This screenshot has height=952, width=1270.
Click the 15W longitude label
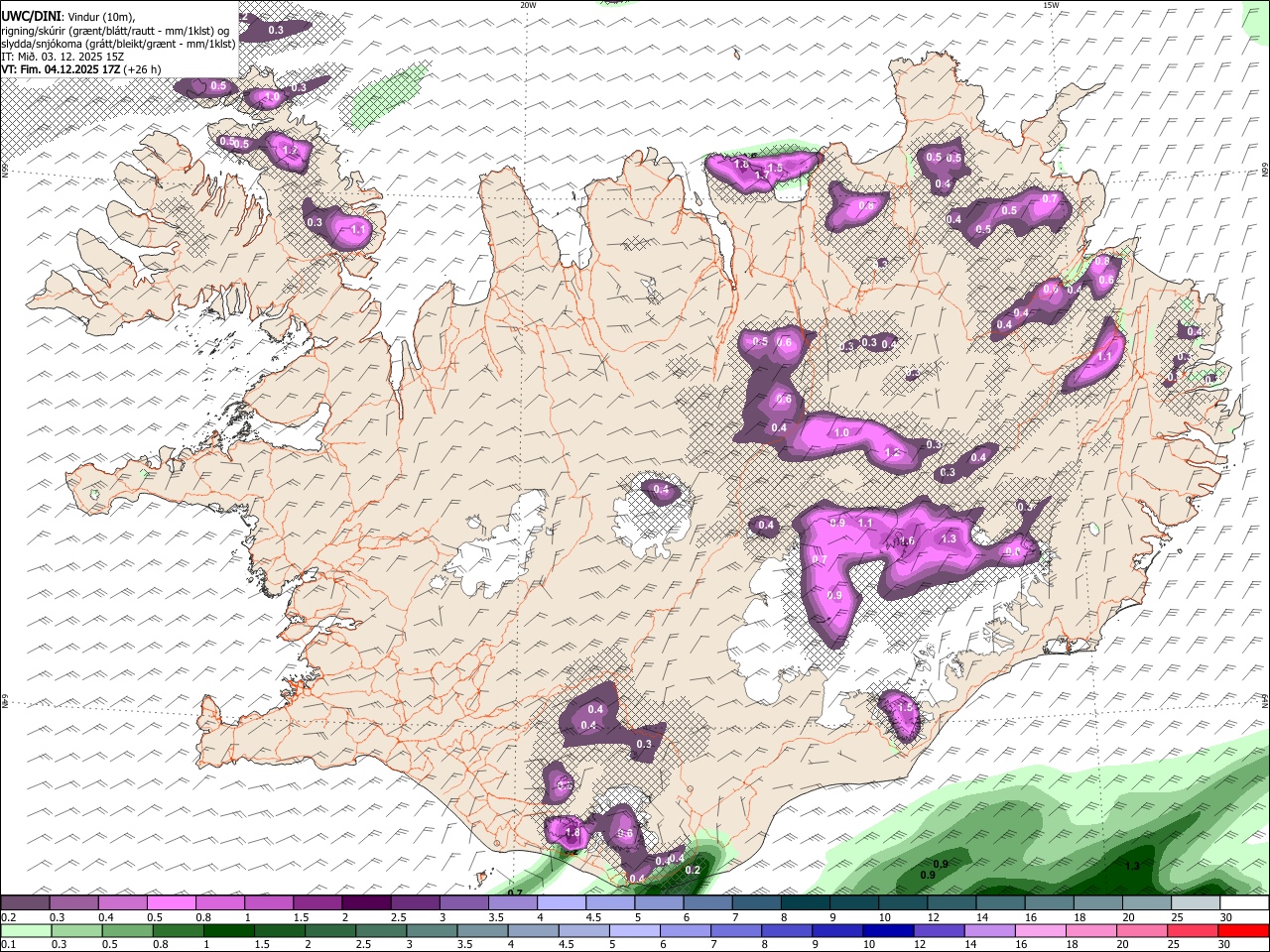[x=1050, y=5]
